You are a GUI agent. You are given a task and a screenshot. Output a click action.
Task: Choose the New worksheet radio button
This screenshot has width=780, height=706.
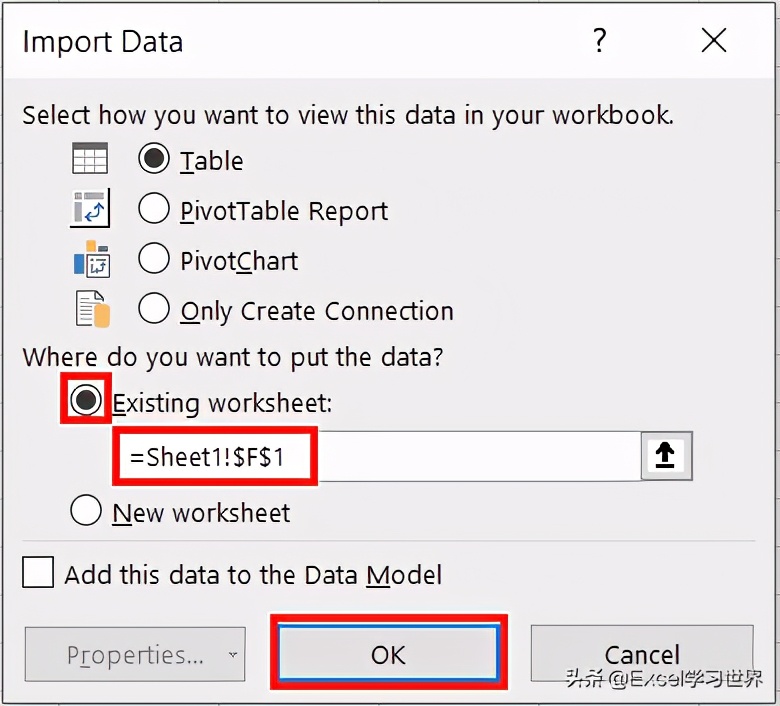tap(86, 510)
